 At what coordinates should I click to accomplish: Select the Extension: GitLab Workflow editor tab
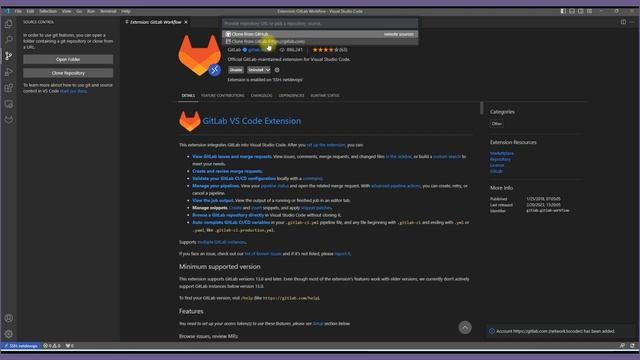pos(156,22)
